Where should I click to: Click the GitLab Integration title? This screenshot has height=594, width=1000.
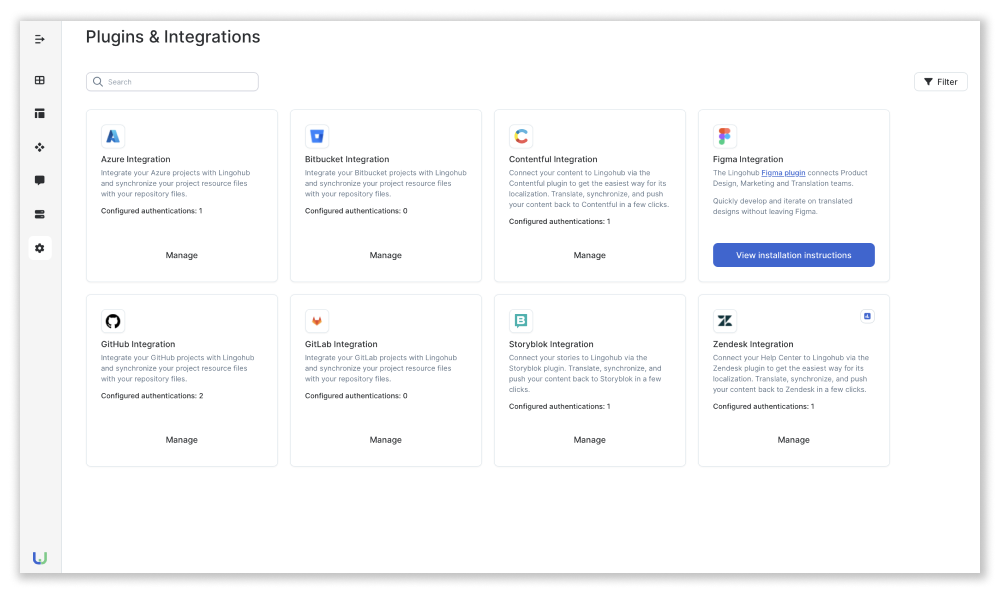pyautogui.click(x=341, y=345)
